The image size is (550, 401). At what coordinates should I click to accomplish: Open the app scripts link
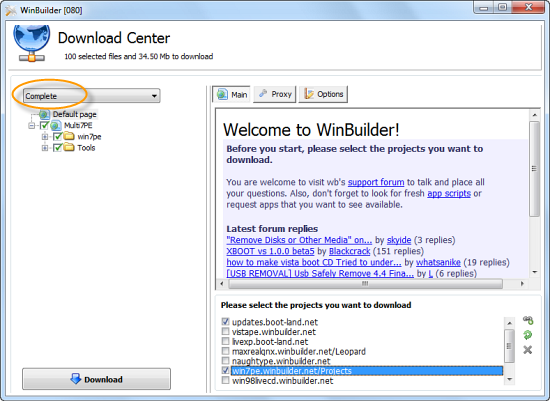point(449,193)
